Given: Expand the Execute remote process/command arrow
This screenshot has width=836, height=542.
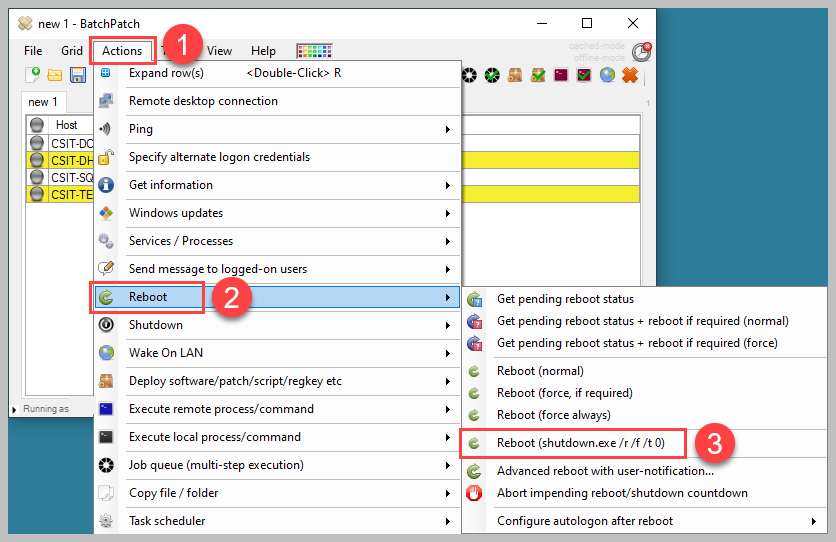Looking at the screenshot, I should click(448, 409).
